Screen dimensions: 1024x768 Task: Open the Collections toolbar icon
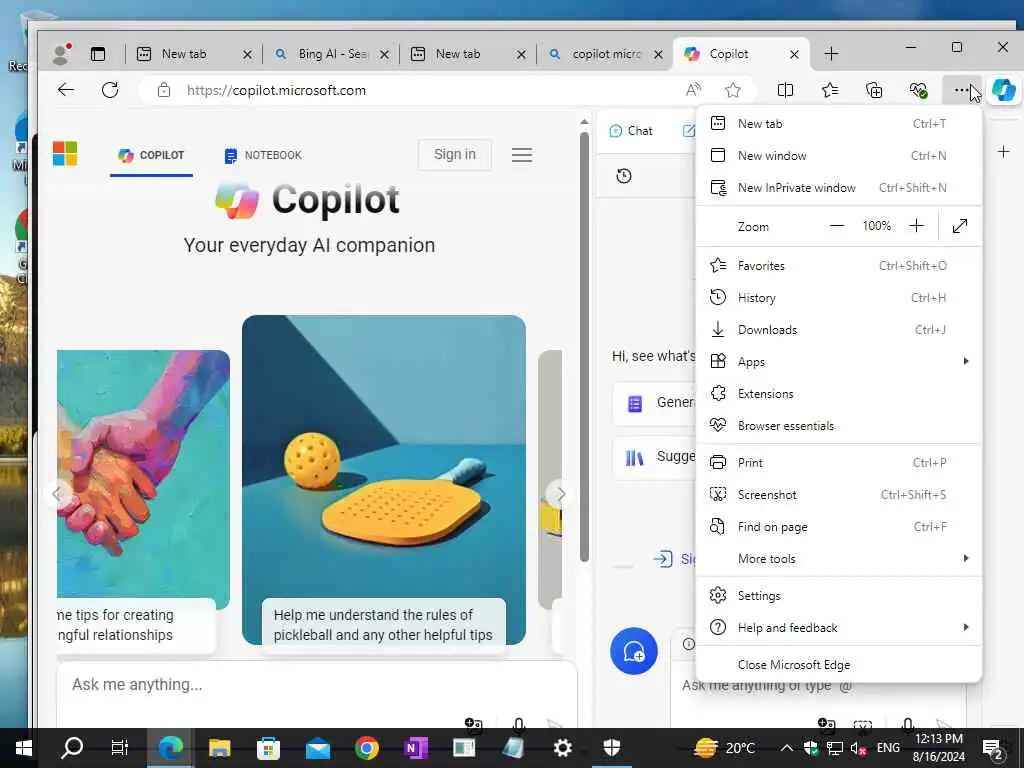[874, 90]
